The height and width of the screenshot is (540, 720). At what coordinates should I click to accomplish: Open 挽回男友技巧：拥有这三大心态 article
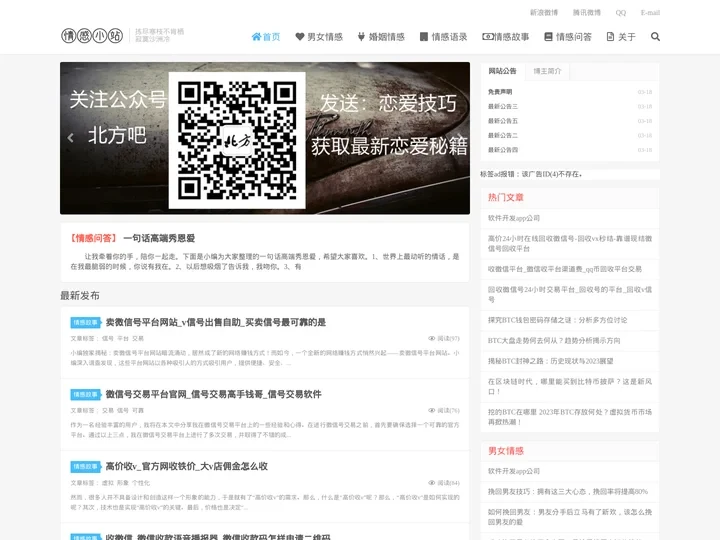click(x=568, y=491)
